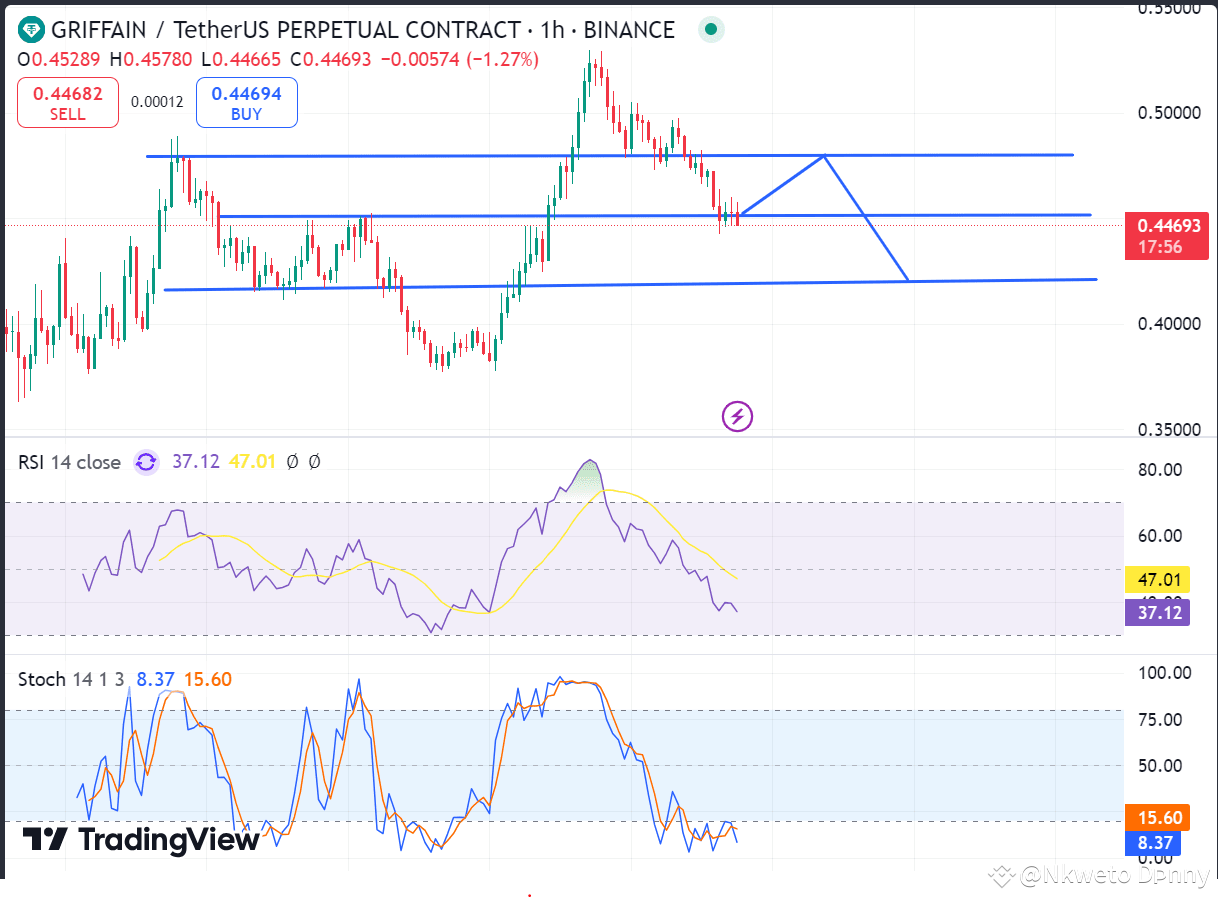Click the GRIFFAIN coin logo icon
The height and width of the screenshot is (897, 1218).
click(30, 29)
